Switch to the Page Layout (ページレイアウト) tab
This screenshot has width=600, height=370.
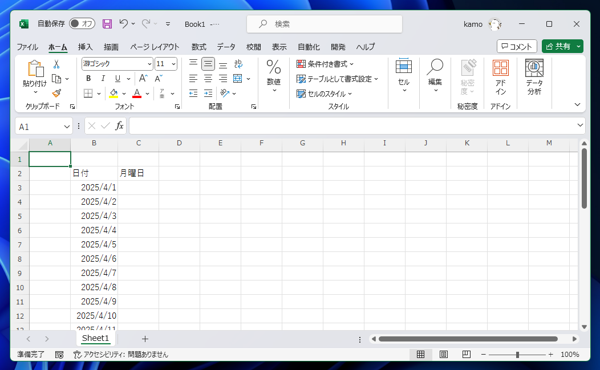tap(155, 47)
